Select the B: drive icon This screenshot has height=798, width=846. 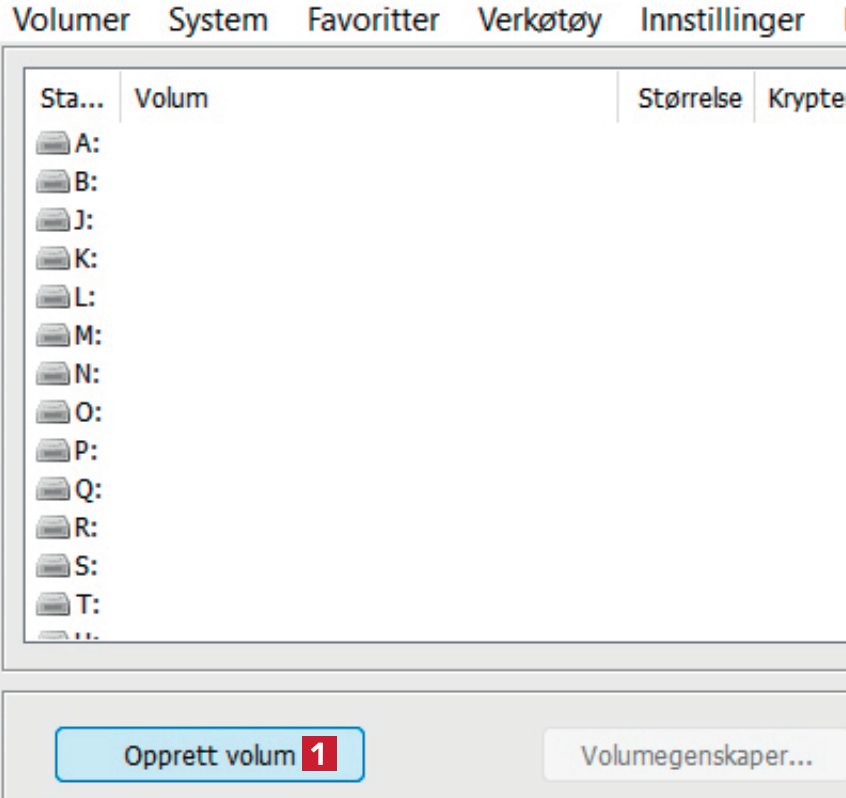[55, 182]
